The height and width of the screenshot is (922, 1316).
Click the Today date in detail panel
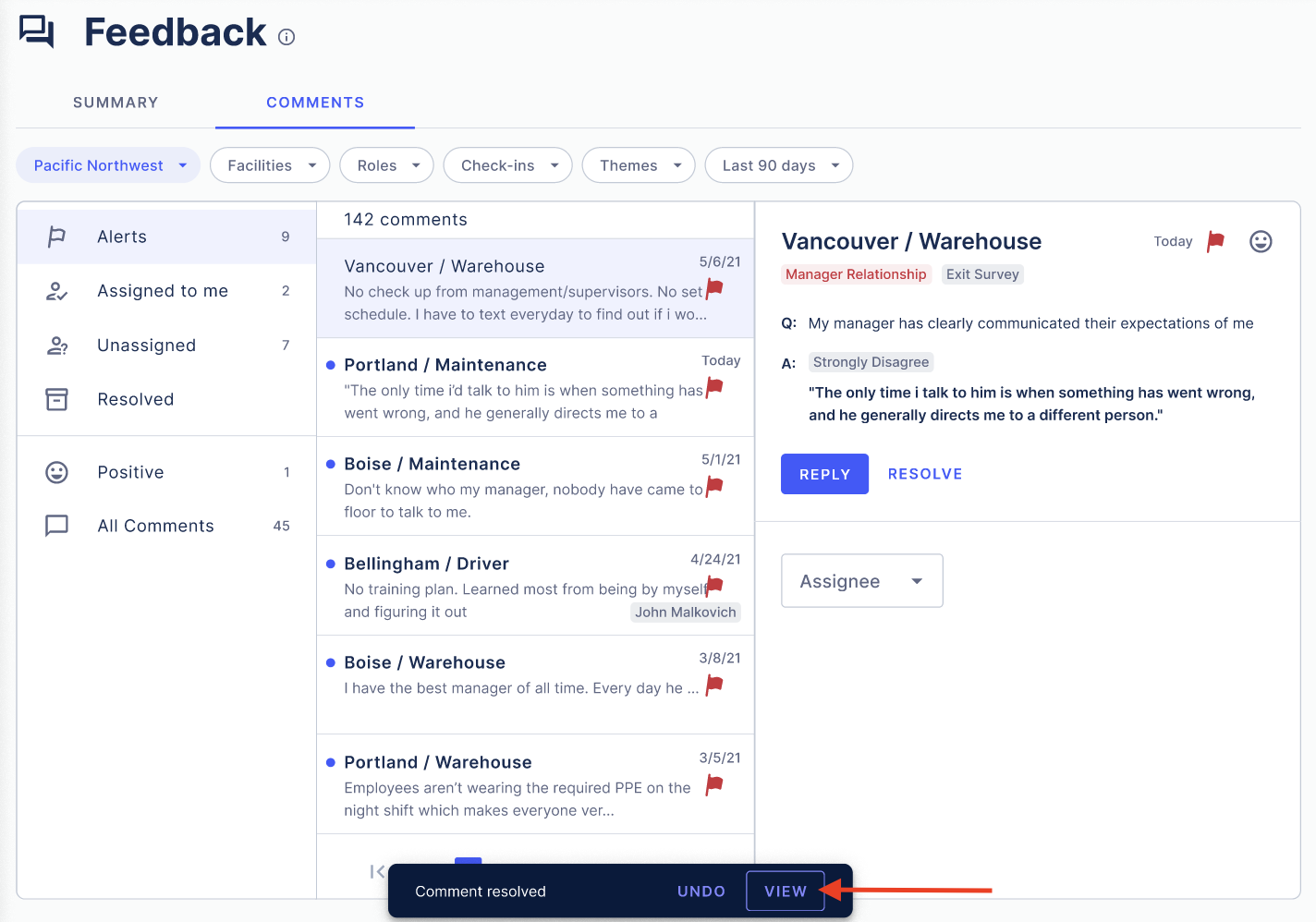[x=1173, y=241]
